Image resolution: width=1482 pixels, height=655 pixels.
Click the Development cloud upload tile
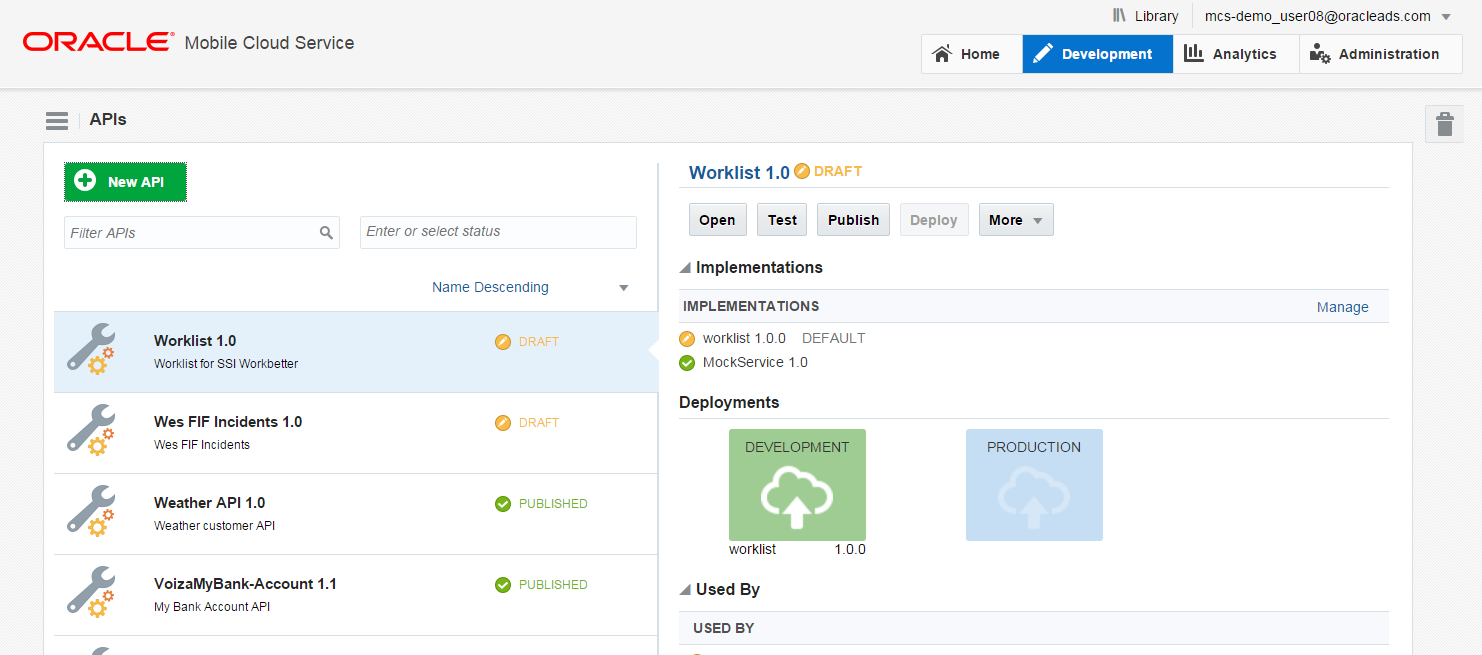click(x=797, y=485)
